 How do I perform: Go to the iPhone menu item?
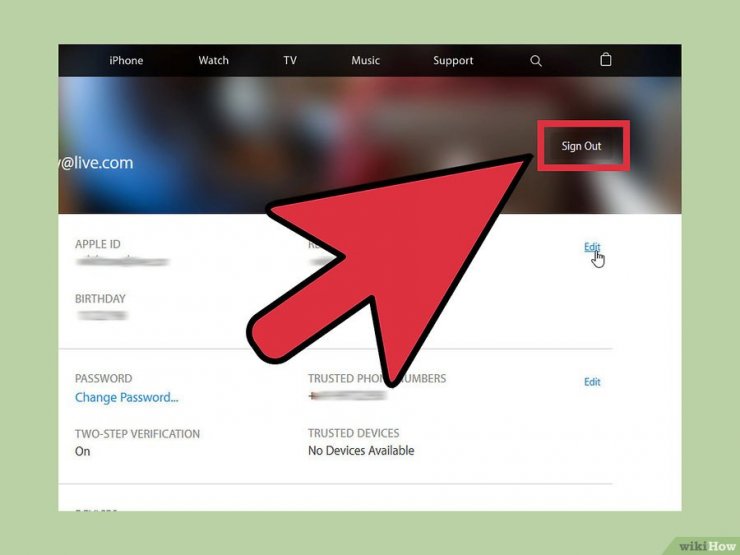[x=126, y=60]
